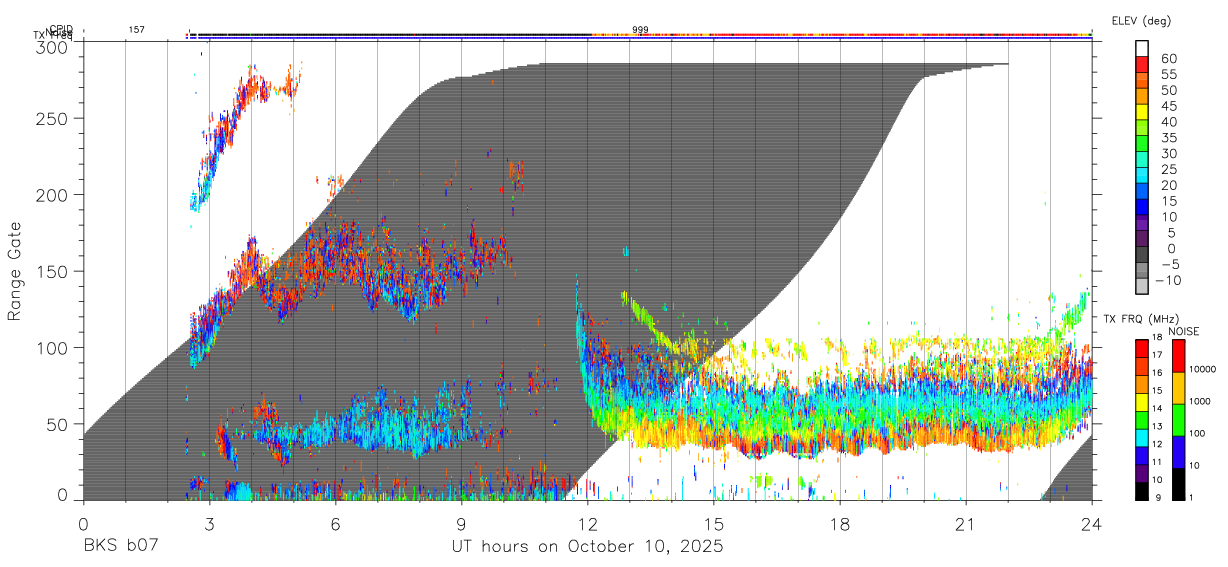Image resolution: width=1228 pixels, height=567 pixels.
Task: Pick the green 100–1000 NOISE swatch
Action: coord(1178,419)
